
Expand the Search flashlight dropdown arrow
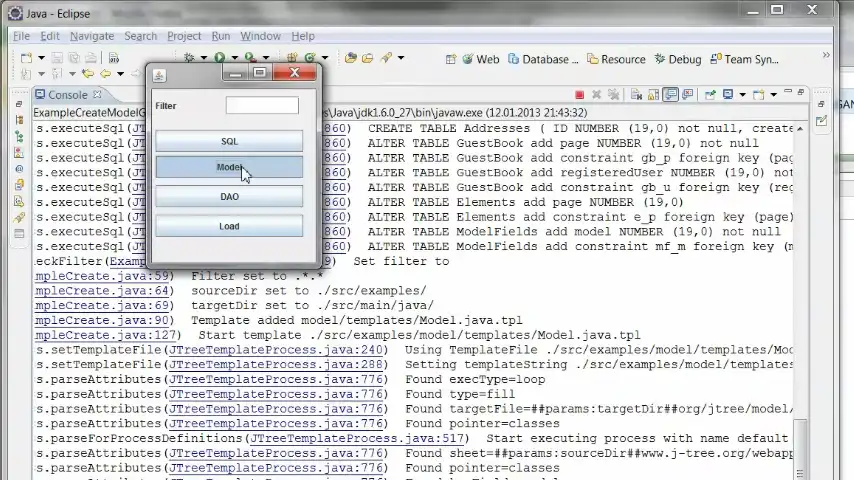(401, 58)
